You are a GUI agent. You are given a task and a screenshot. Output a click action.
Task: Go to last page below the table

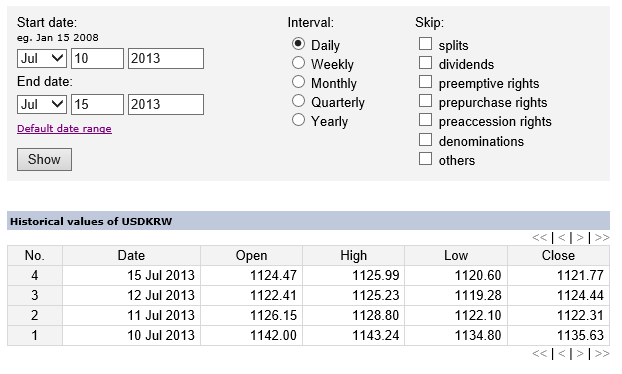pyautogui.click(x=602, y=353)
